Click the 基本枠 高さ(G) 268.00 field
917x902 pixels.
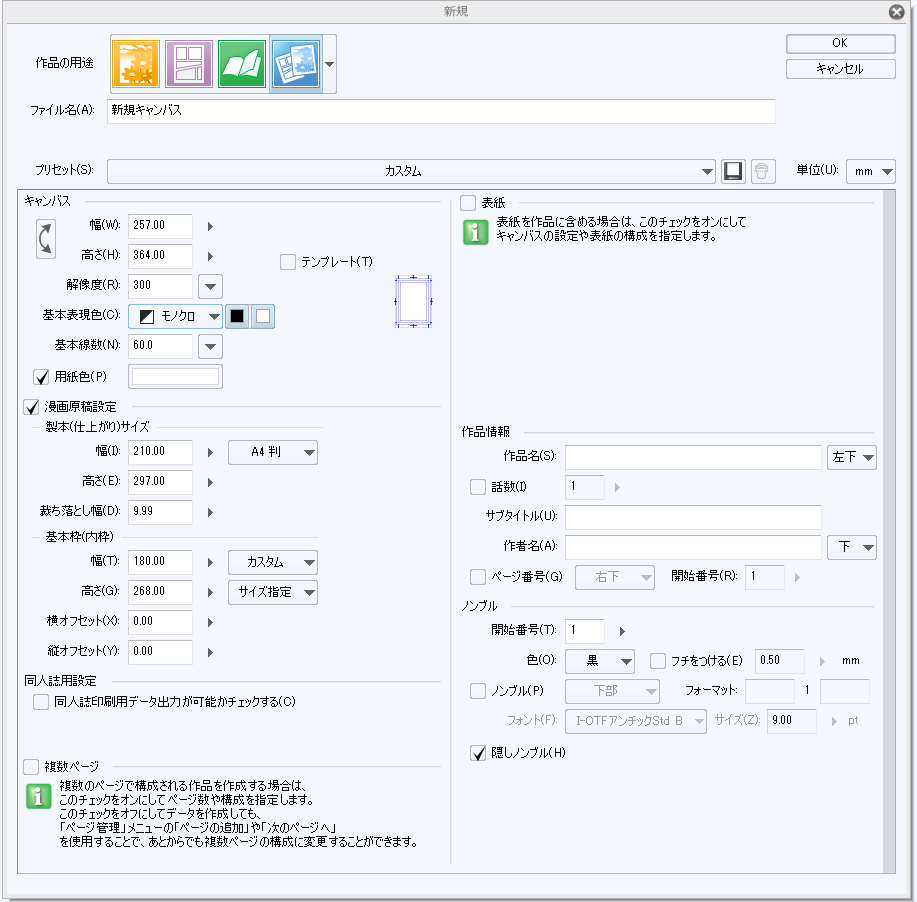[160, 592]
